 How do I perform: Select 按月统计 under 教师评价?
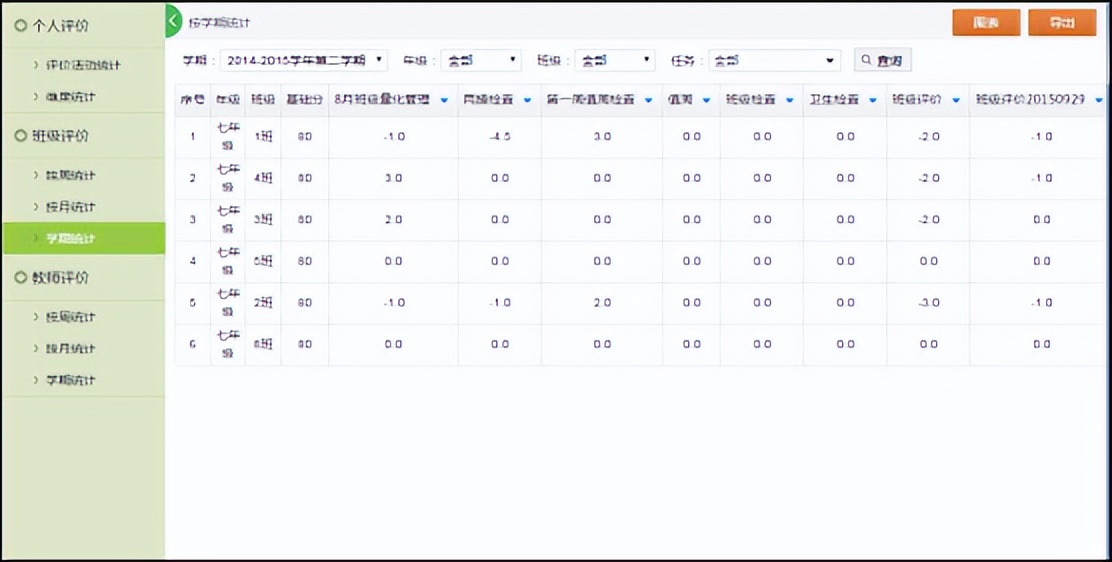[71, 348]
